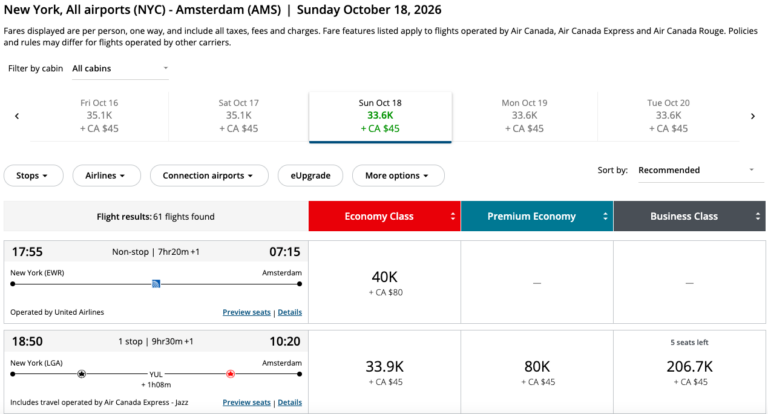The image size is (768, 414).
Task: Click the United Airlines logo on EWR flight
Action: [x=156, y=284]
